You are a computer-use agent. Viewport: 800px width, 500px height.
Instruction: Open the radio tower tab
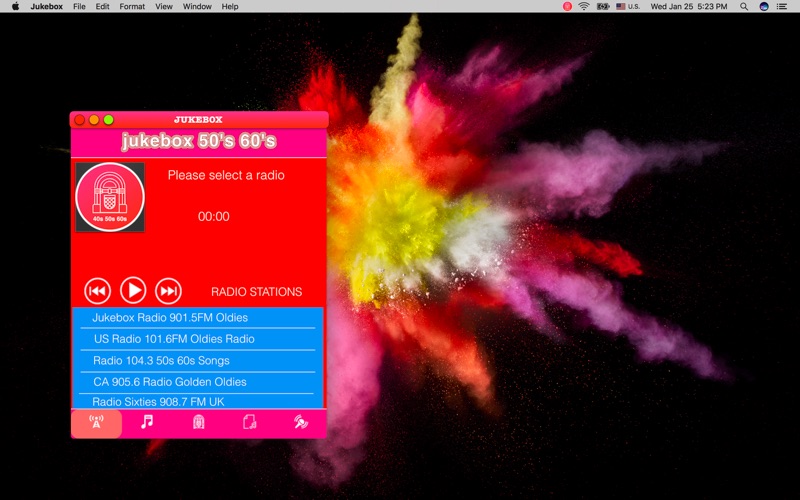(96, 423)
